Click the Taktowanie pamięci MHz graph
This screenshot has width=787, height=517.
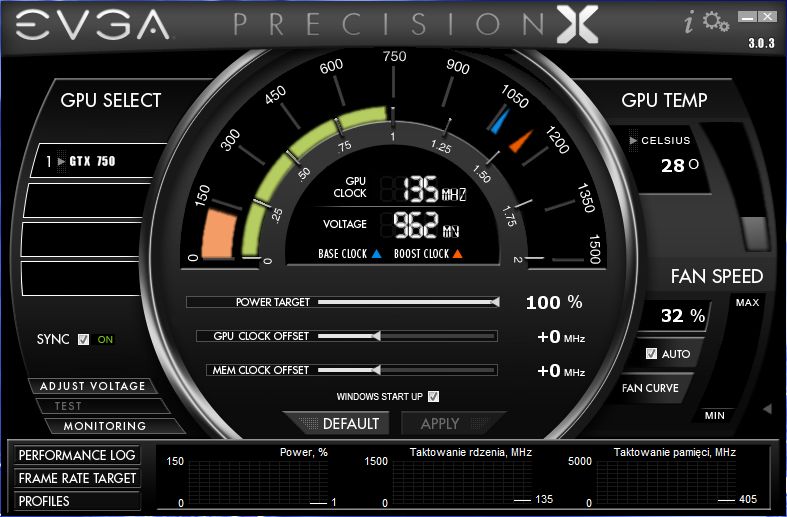click(x=666, y=481)
